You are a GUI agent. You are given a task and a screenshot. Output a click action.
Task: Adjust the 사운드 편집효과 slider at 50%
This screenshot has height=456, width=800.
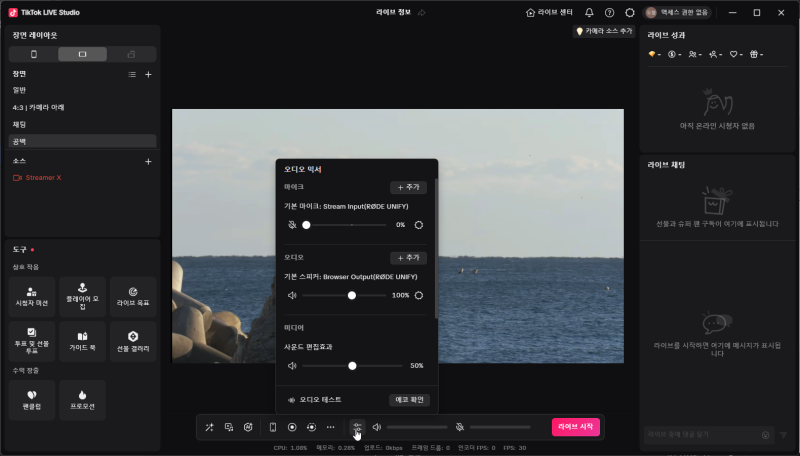352,366
